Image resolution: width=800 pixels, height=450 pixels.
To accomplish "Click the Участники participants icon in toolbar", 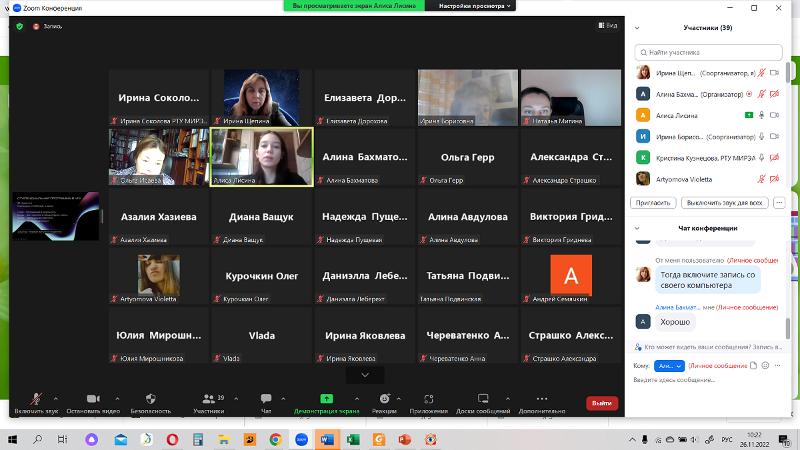I will (208, 398).
